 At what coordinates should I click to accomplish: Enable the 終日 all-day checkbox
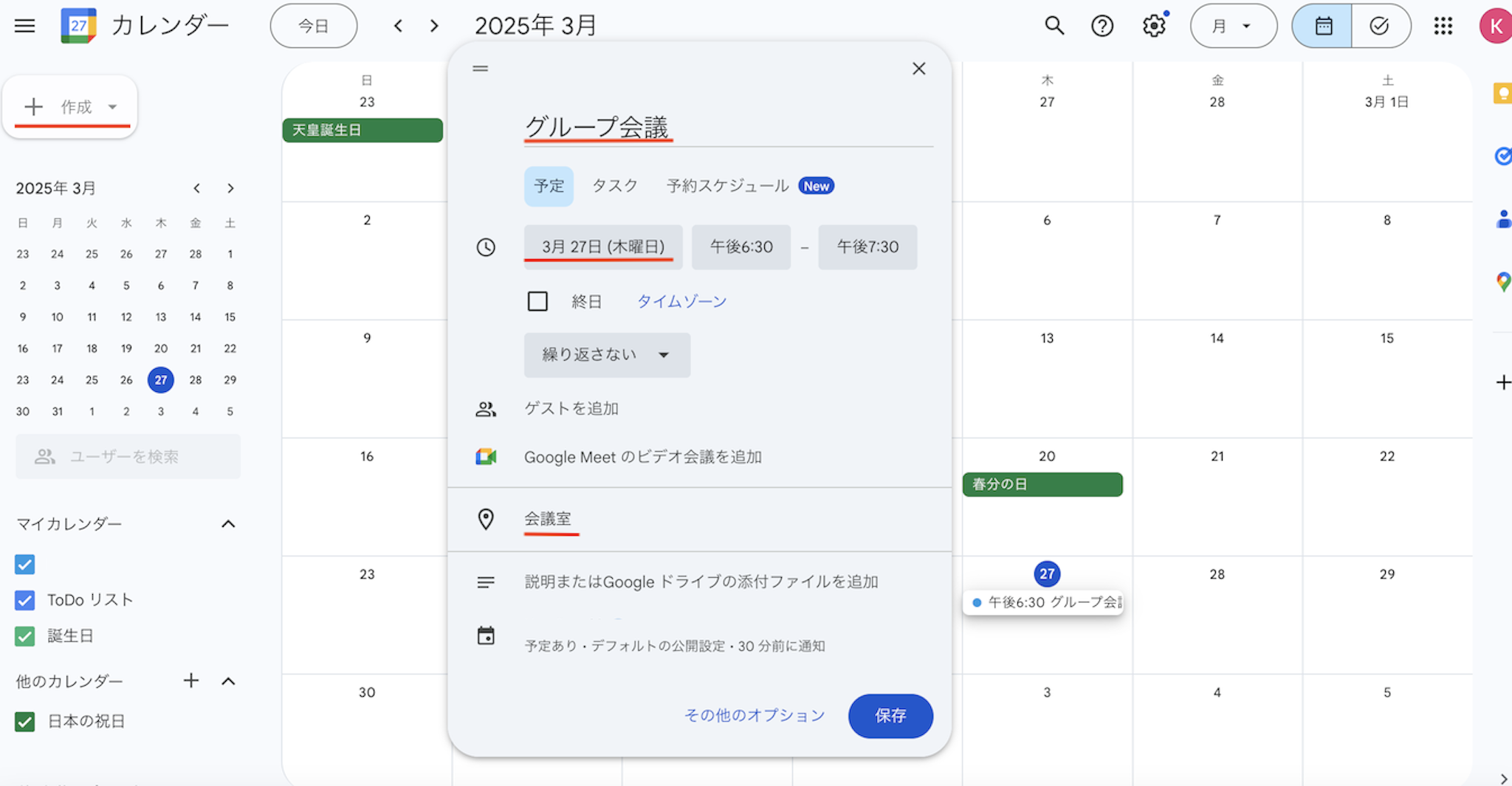pyautogui.click(x=537, y=301)
